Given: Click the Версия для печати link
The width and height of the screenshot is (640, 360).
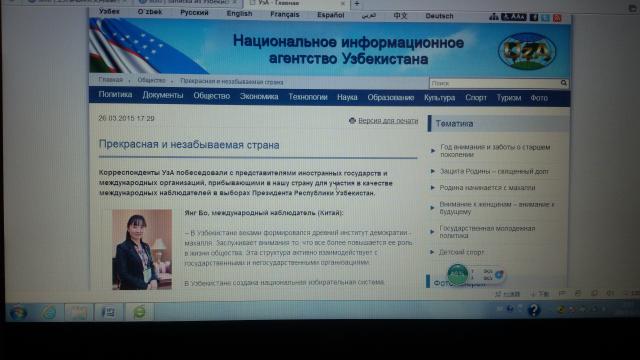Looking at the screenshot, I should coord(388,121).
